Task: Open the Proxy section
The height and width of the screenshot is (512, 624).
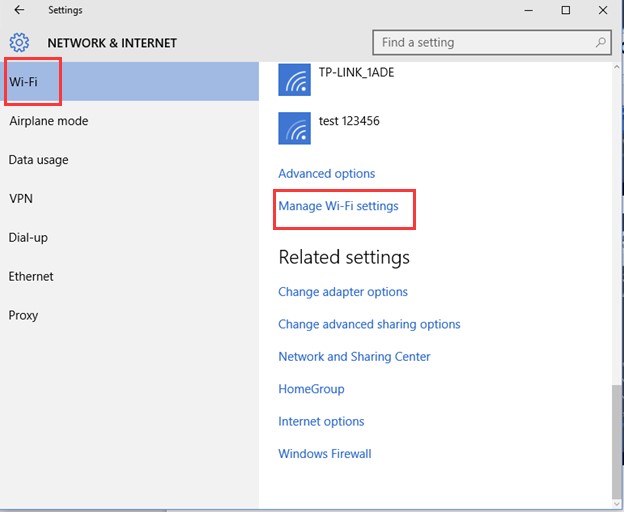Action: coord(23,315)
